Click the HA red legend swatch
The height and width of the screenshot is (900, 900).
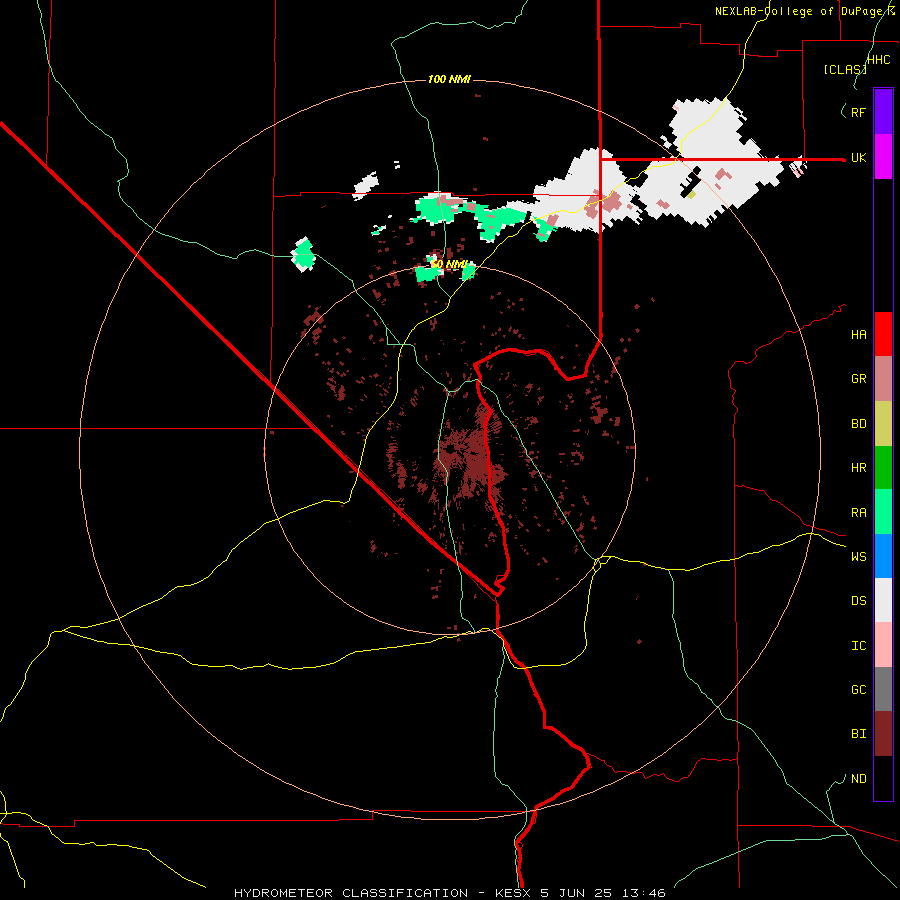[883, 334]
